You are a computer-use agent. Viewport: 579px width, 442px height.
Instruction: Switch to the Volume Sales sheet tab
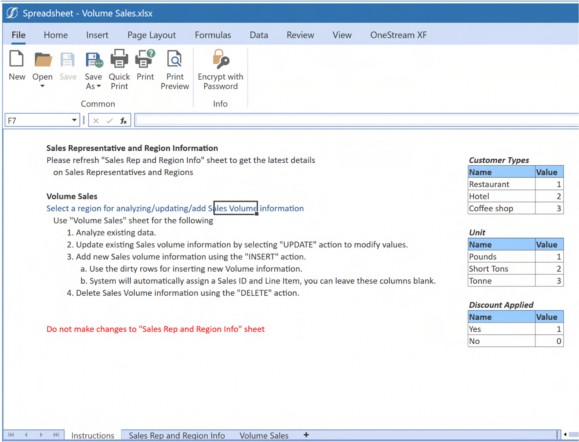point(264,435)
